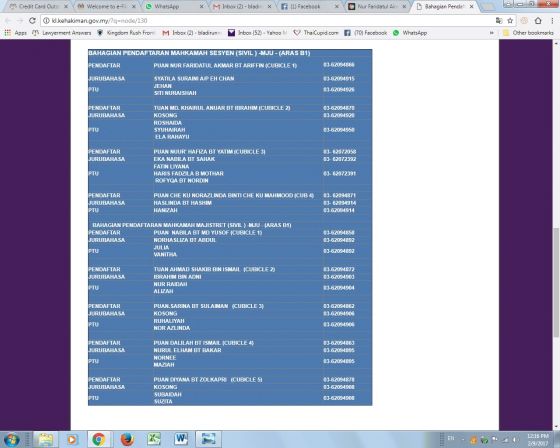Bookmark this page with the star icon
560x448 pixels.
tap(510, 21)
